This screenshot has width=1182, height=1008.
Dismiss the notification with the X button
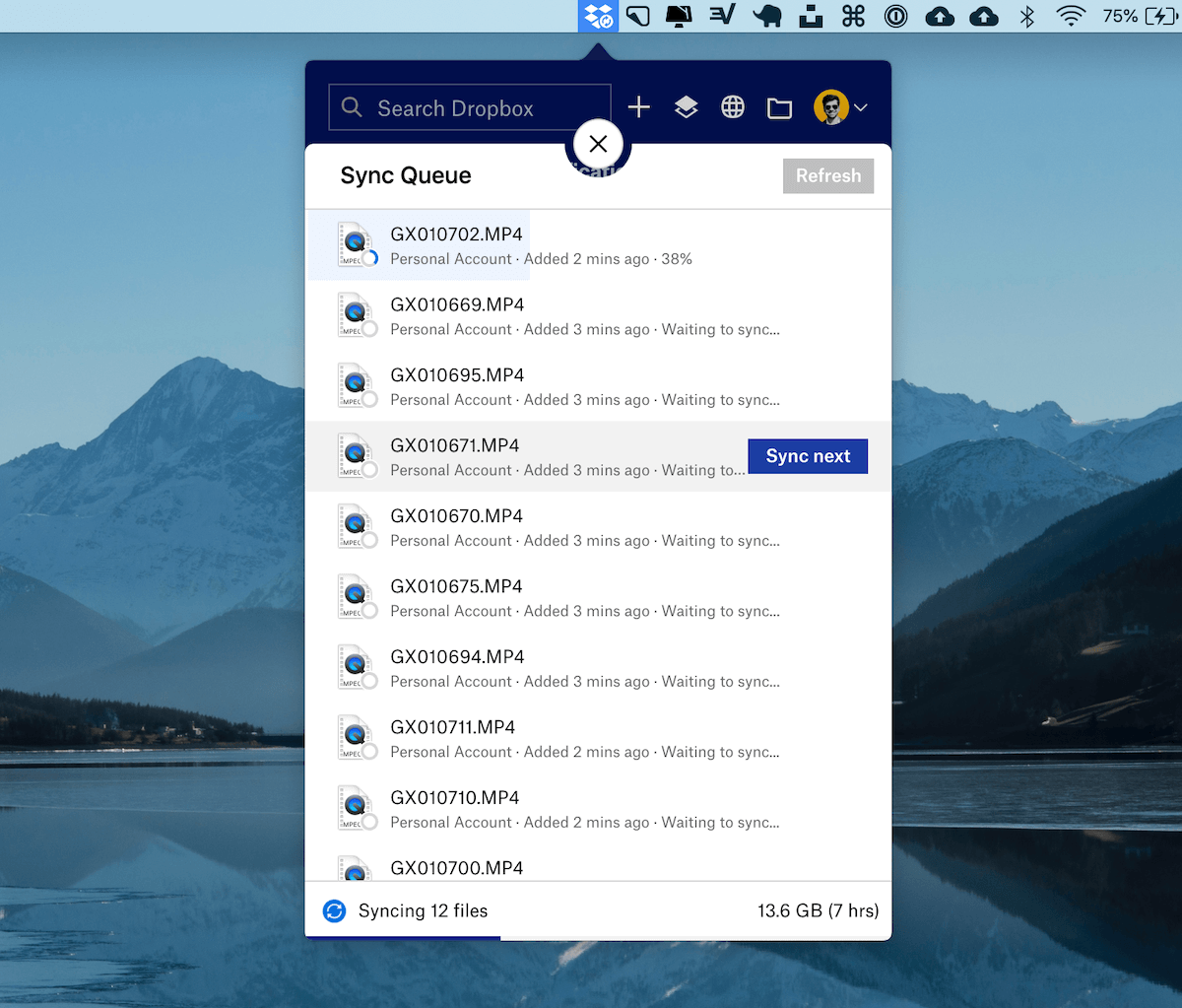coord(598,144)
